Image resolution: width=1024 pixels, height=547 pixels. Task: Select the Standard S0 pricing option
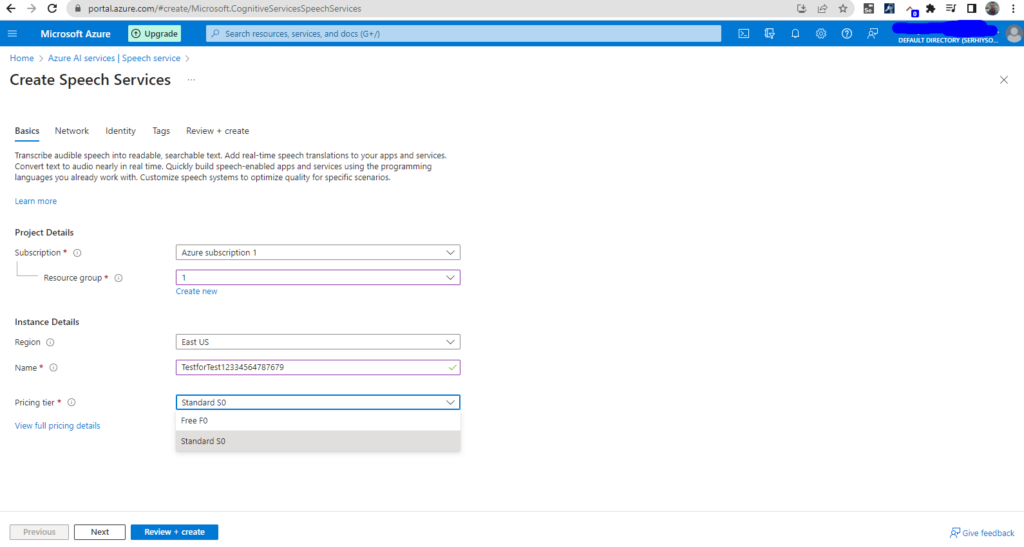[318, 441]
